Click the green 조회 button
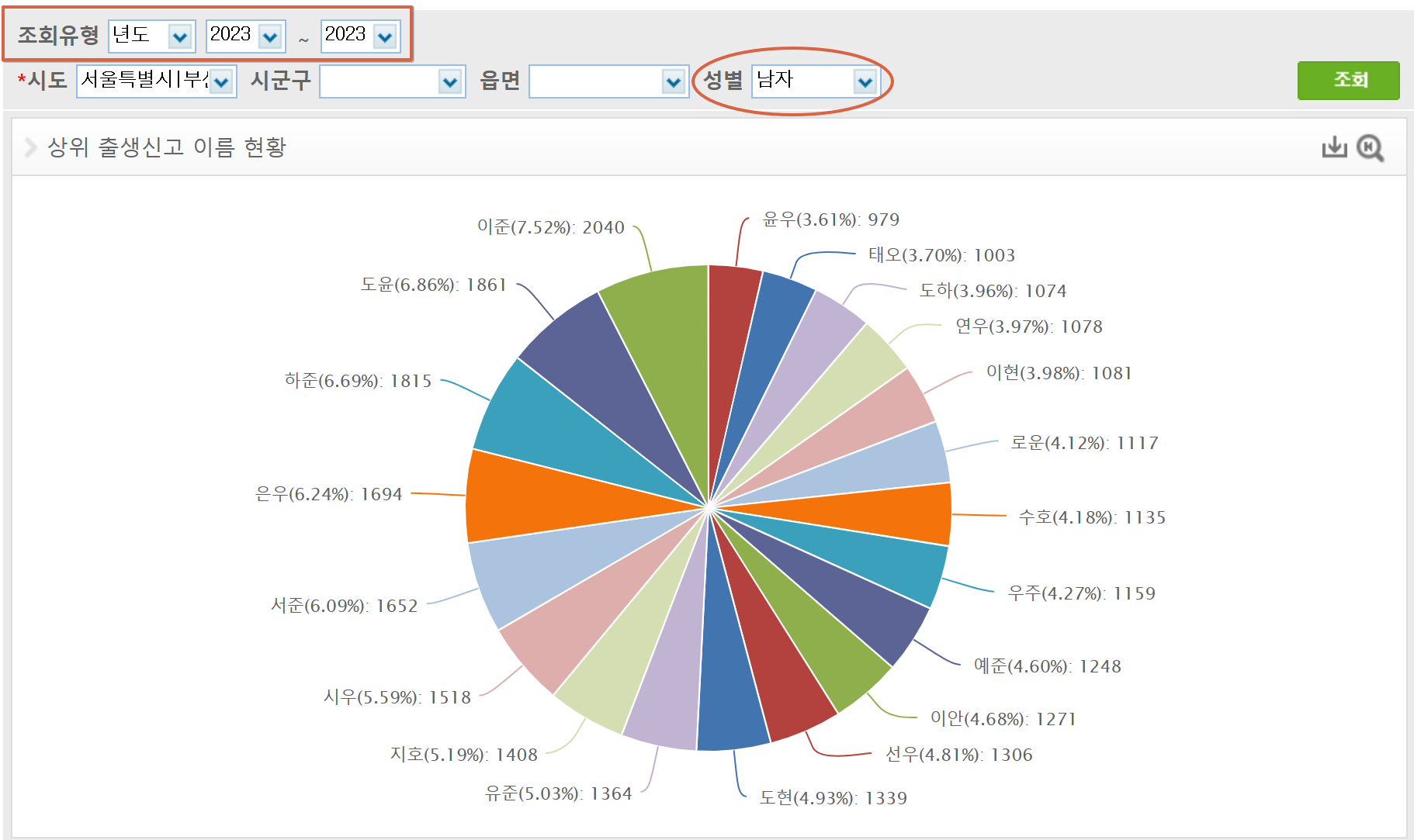 [1349, 80]
